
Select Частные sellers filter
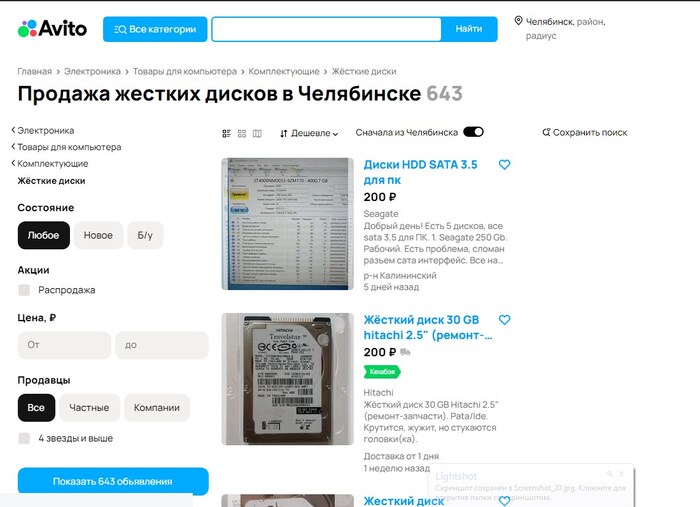pyautogui.click(x=89, y=408)
